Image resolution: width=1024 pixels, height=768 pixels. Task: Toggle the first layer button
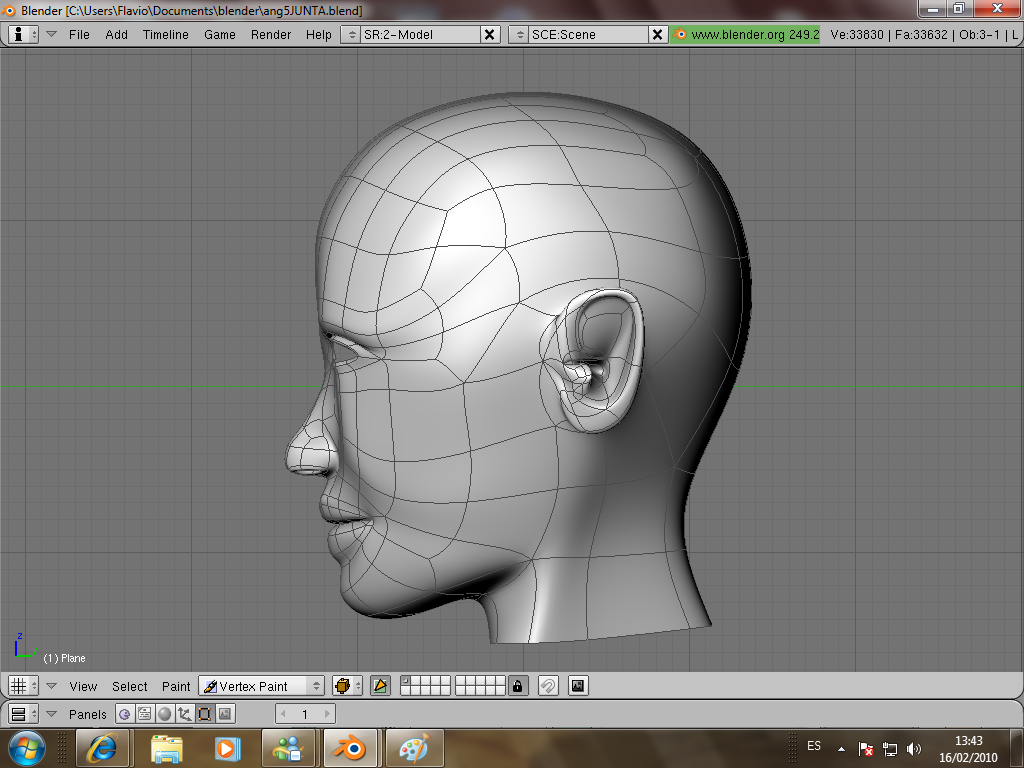(405, 681)
